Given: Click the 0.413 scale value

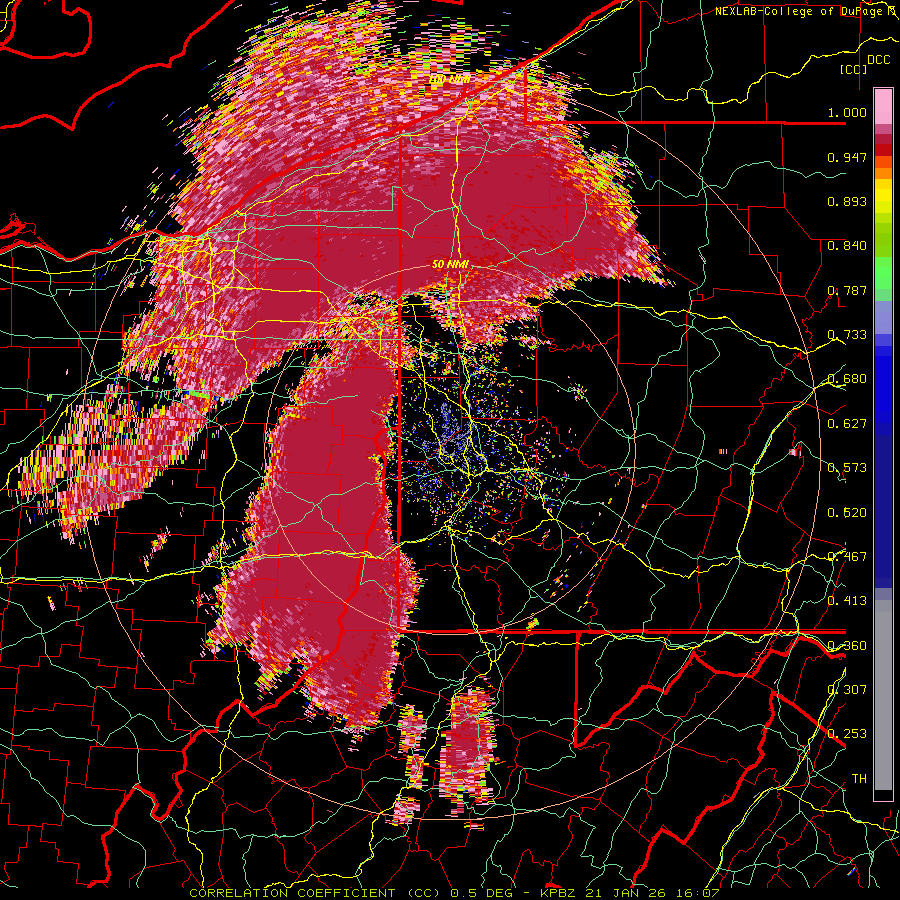Looking at the screenshot, I should [847, 601].
